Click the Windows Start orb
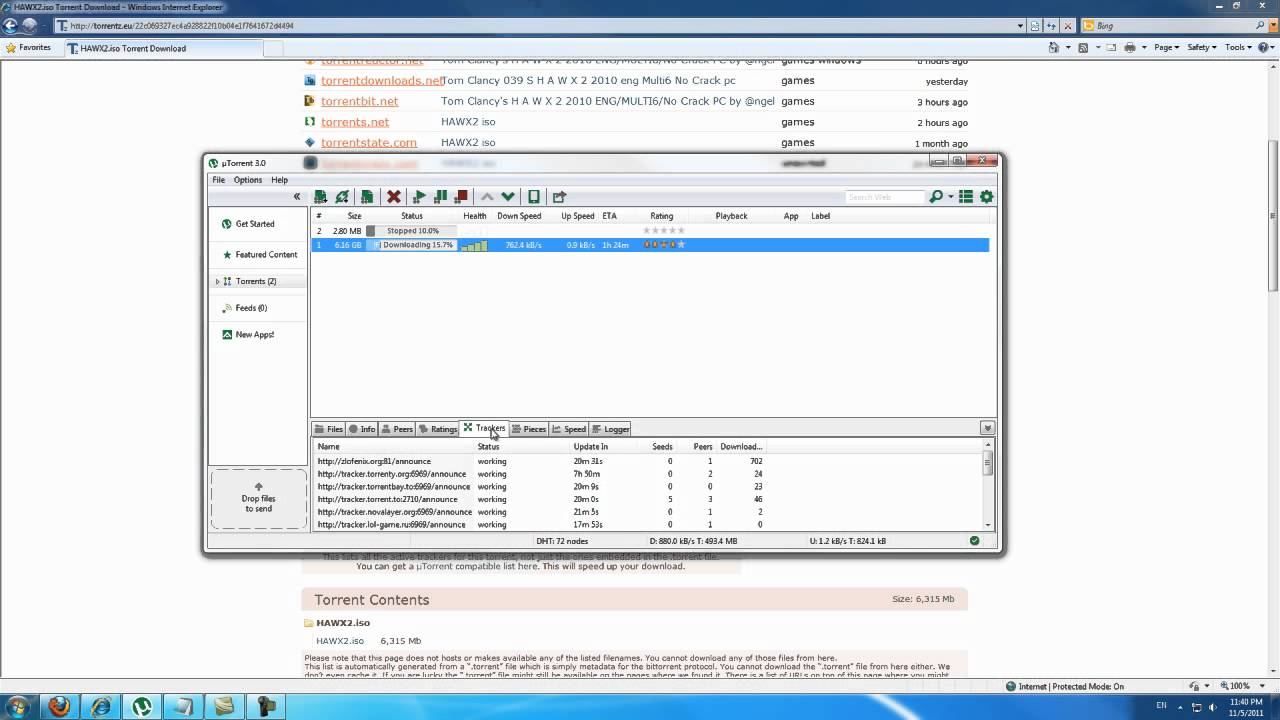The width and height of the screenshot is (1280, 720). (18, 706)
